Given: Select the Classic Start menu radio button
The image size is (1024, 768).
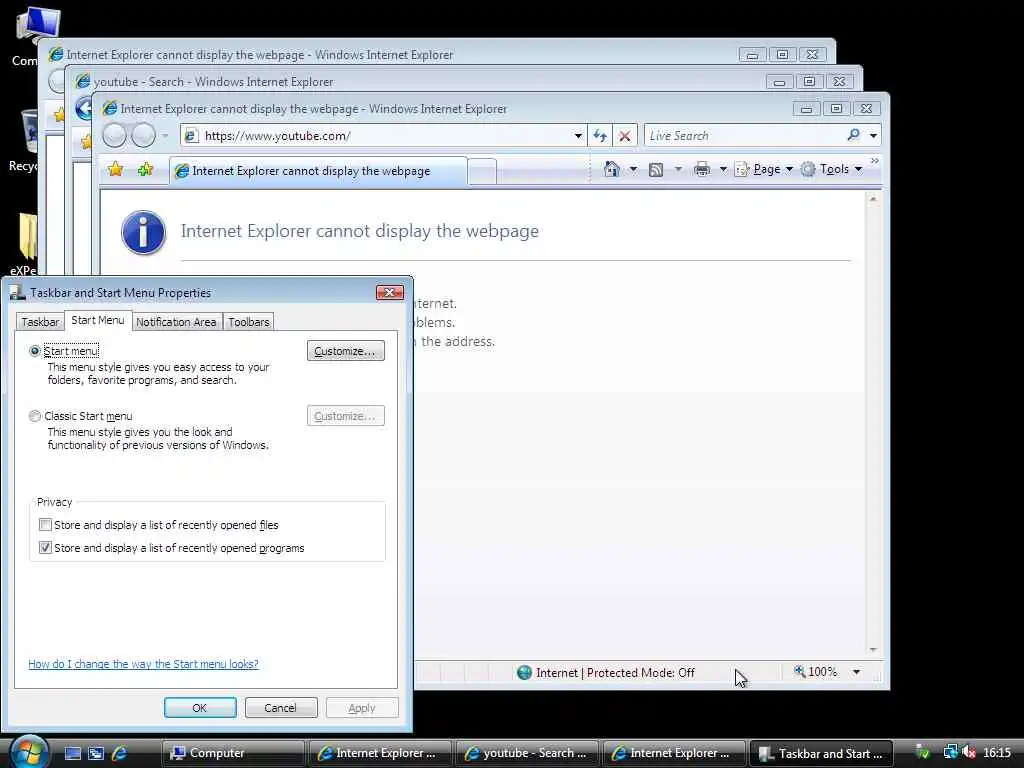Looking at the screenshot, I should click(35, 416).
